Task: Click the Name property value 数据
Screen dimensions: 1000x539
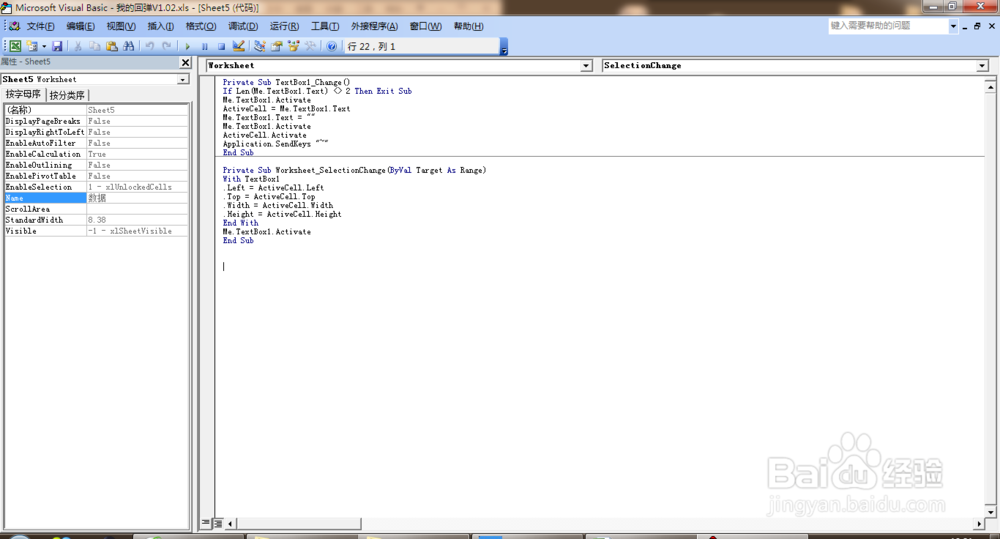Action: (137, 198)
